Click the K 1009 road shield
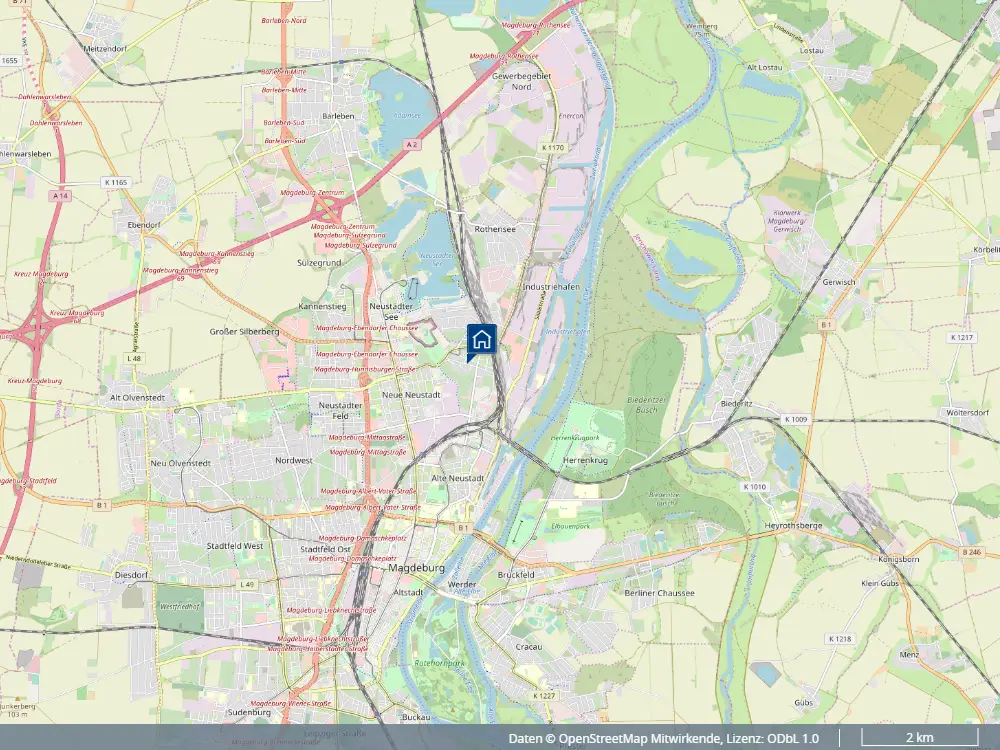Image resolution: width=1000 pixels, height=750 pixels. click(x=795, y=419)
